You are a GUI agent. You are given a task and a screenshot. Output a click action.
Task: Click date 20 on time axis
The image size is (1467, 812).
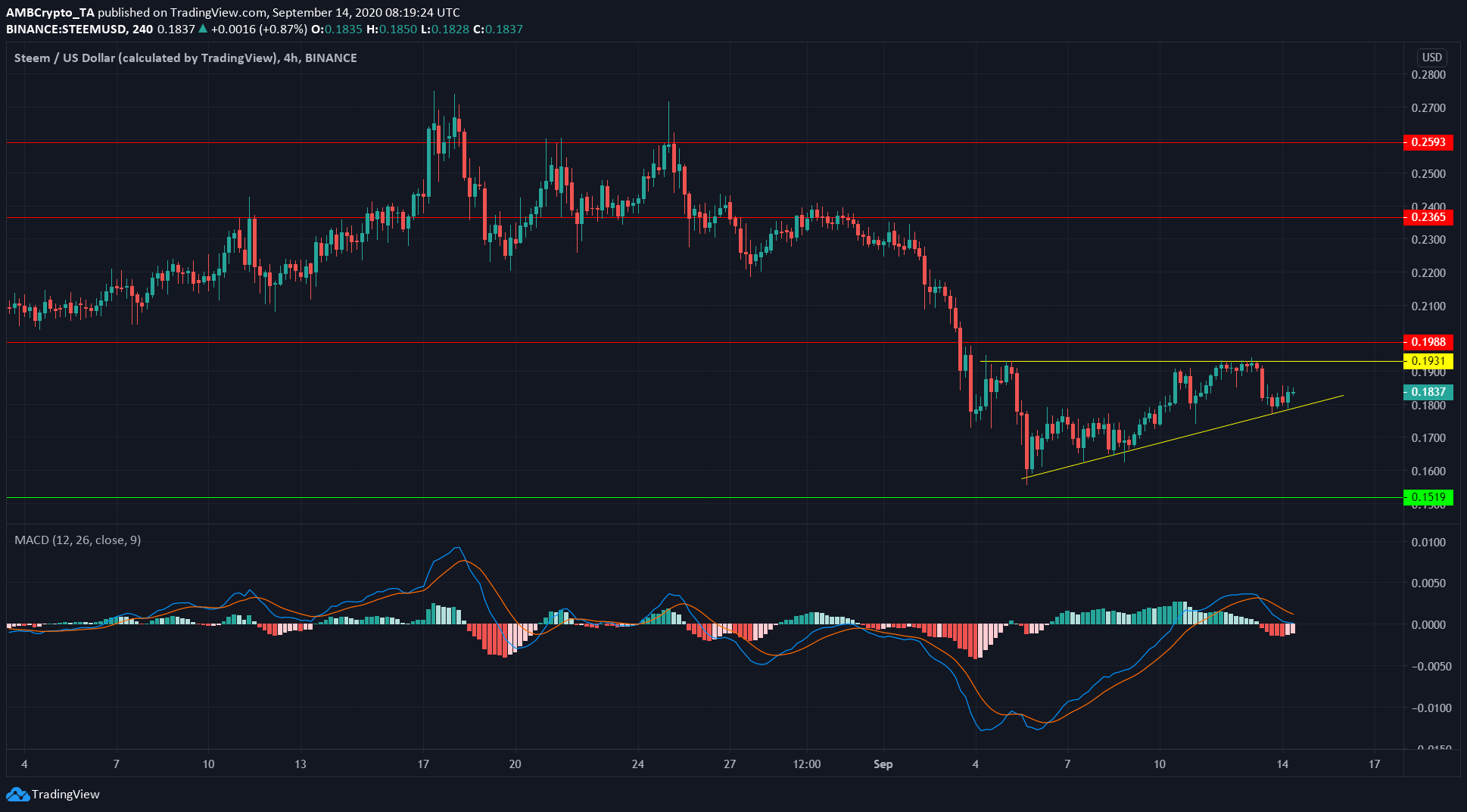515,764
